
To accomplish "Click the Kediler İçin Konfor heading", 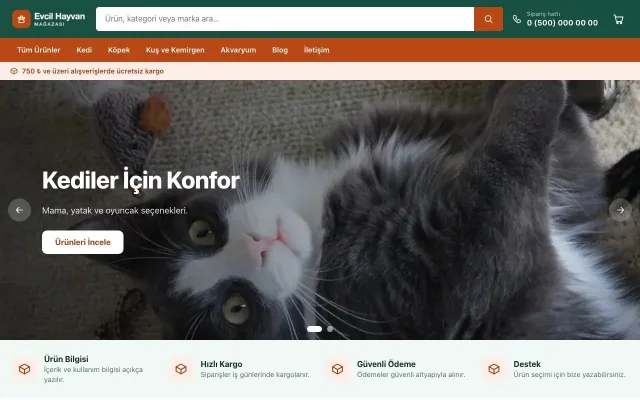I will coord(141,180).
